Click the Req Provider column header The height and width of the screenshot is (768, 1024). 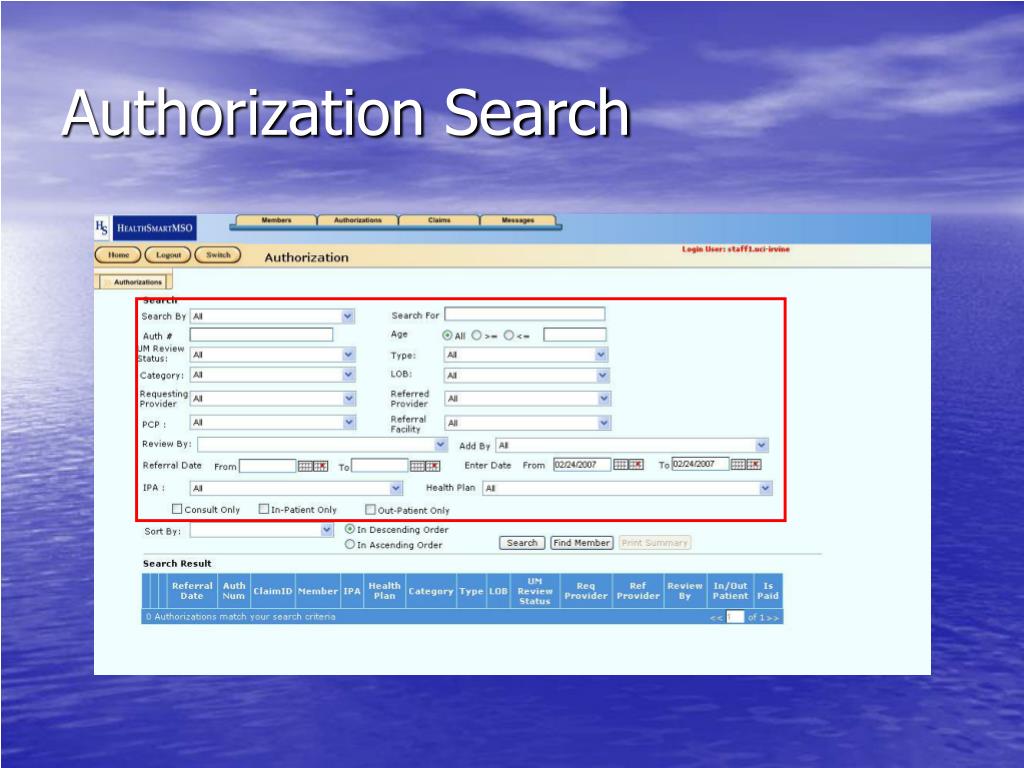point(586,591)
